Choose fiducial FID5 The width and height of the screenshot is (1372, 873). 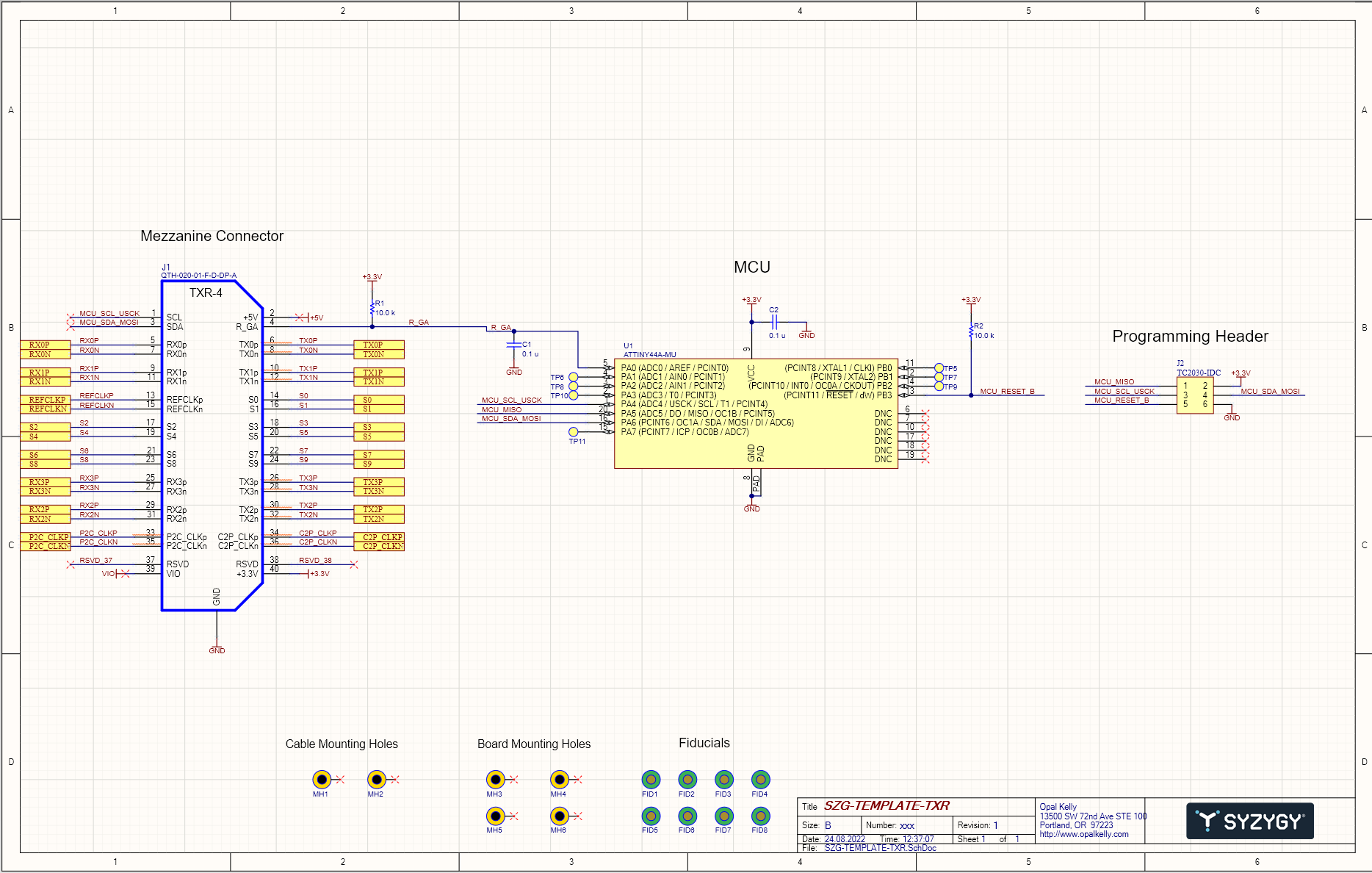pyautogui.click(x=651, y=816)
